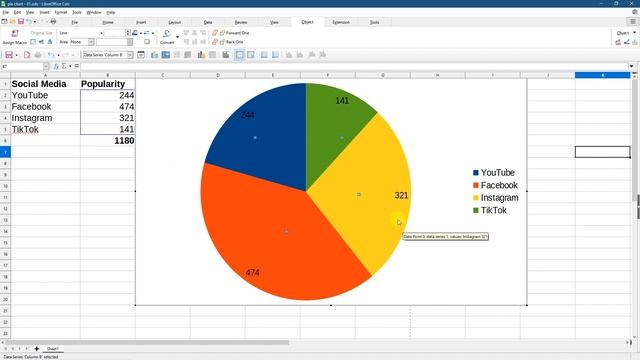
Task: Switch to the Extension ribbon tab
Action: tap(341, 22)
